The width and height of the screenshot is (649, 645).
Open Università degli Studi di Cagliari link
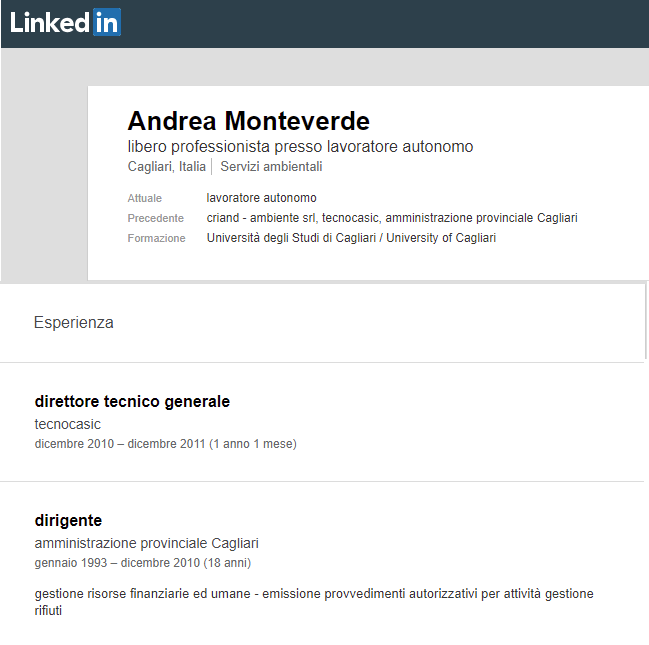click(351, 238)
